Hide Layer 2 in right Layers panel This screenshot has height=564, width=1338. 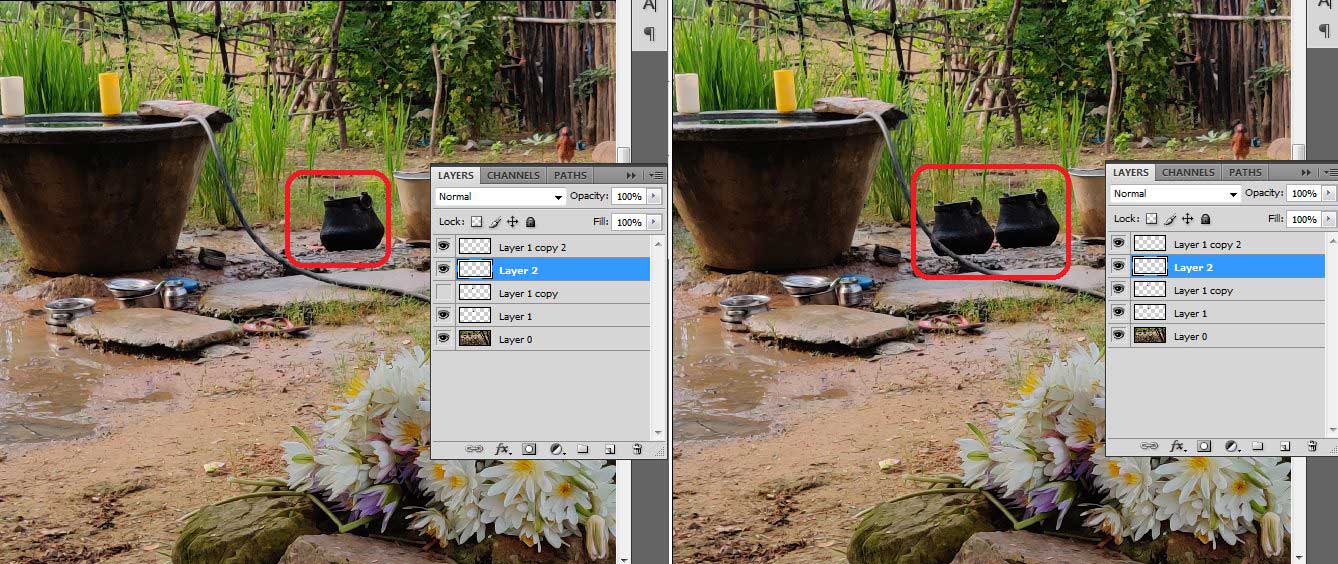click(1119, 267)
